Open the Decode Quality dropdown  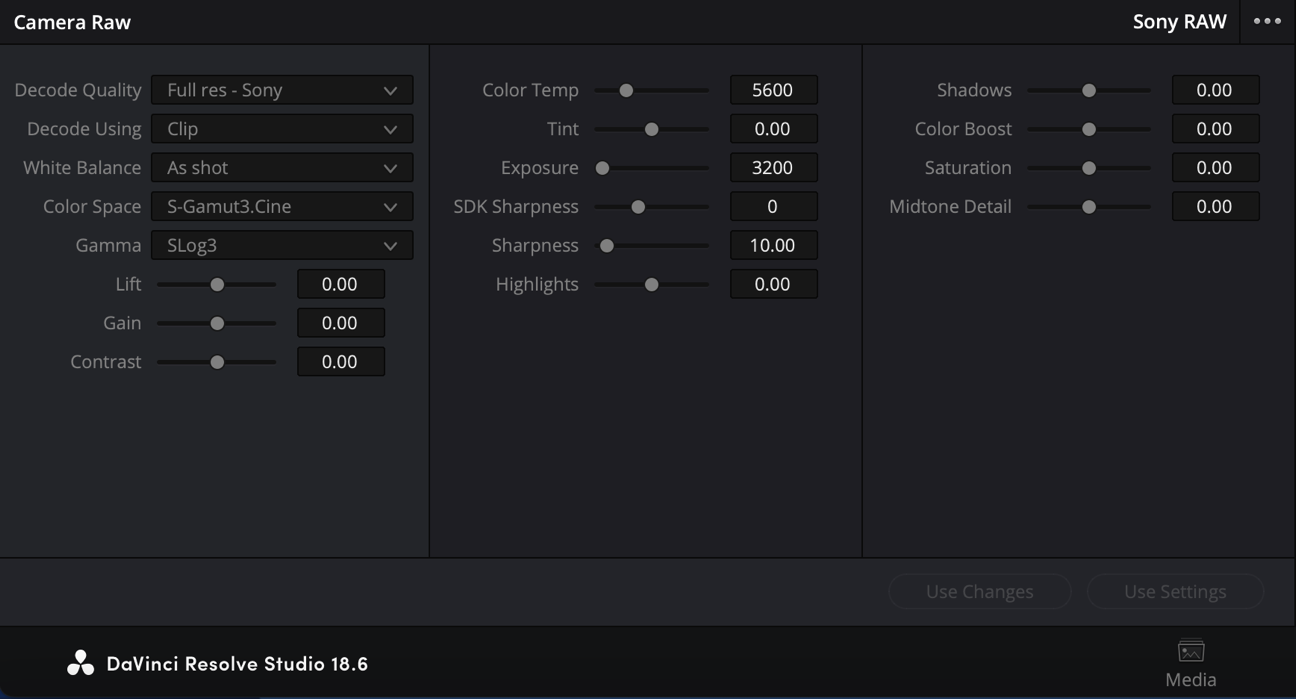pos(282,90)
